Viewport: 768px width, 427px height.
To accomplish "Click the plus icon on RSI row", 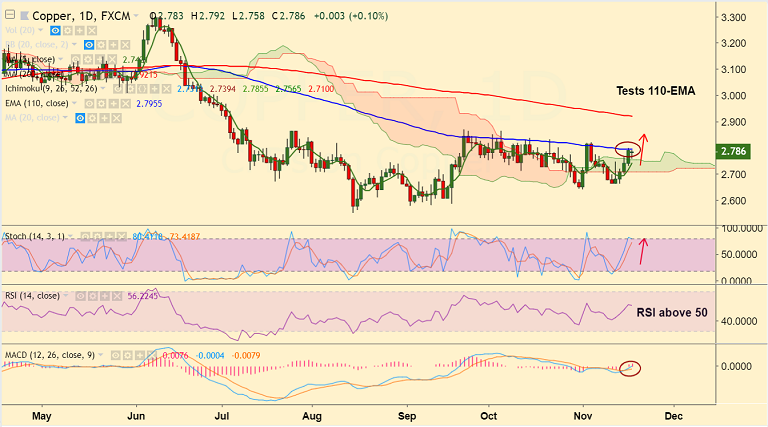I will [105, 296].
